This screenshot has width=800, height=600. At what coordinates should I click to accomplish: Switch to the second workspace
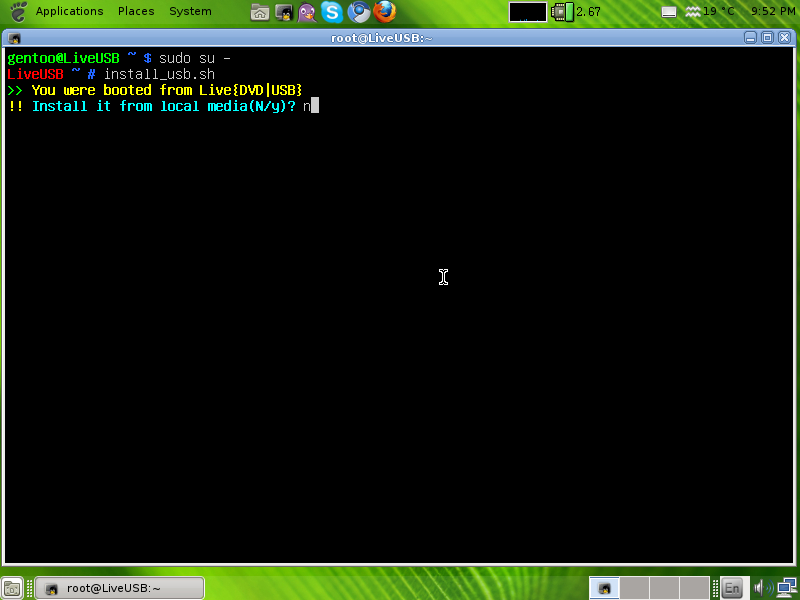(x=635, y=588)
